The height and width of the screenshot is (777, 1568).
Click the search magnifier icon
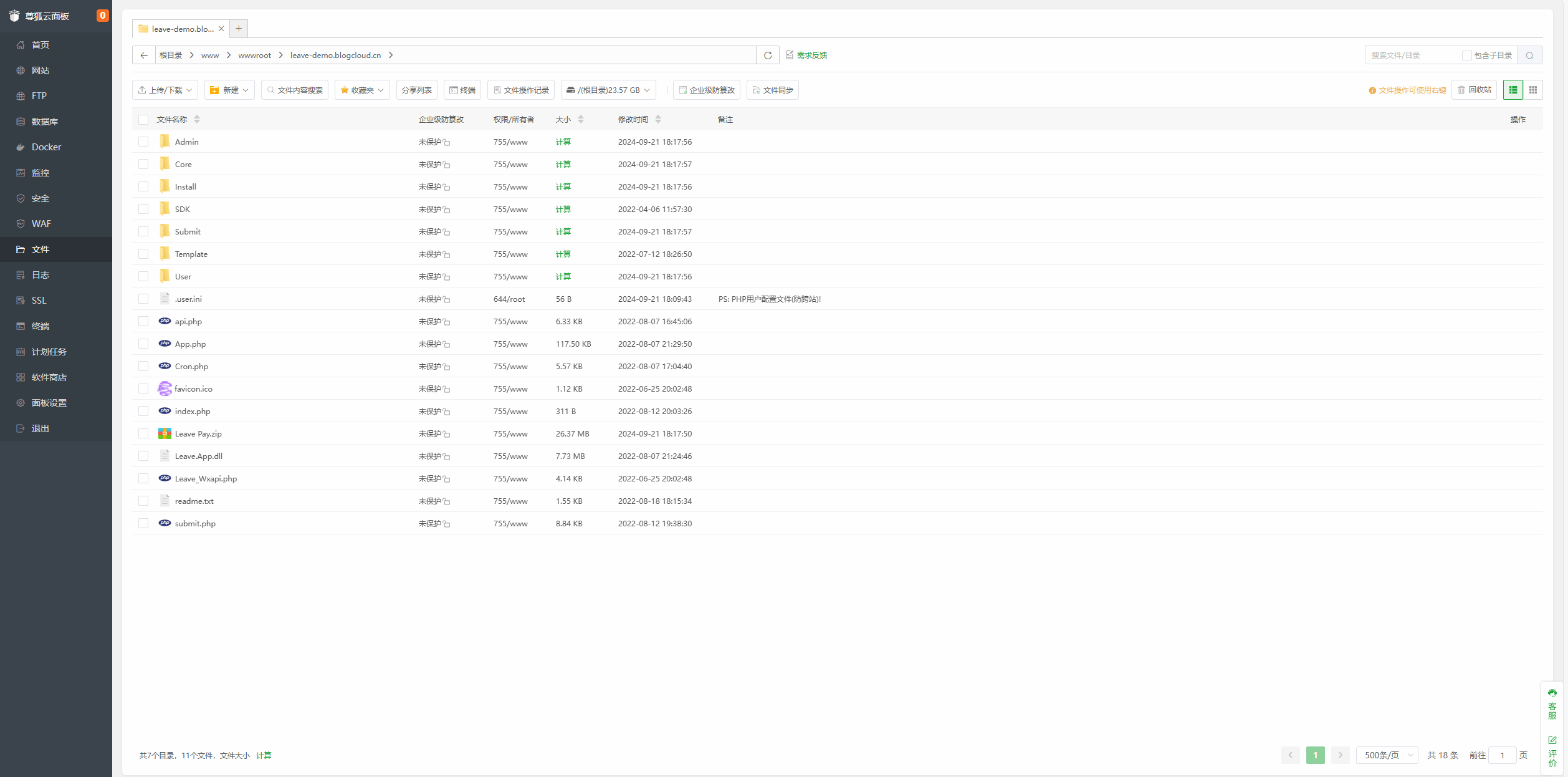[x=1529, y=55]
